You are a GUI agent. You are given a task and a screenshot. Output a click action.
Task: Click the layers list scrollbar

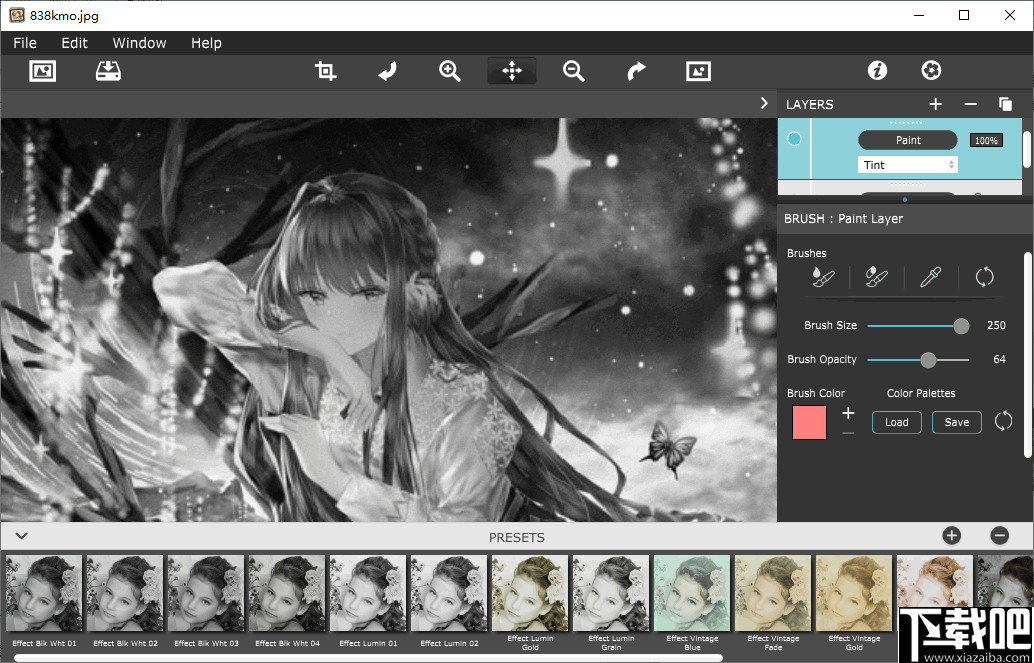[x=1027, y=149]
